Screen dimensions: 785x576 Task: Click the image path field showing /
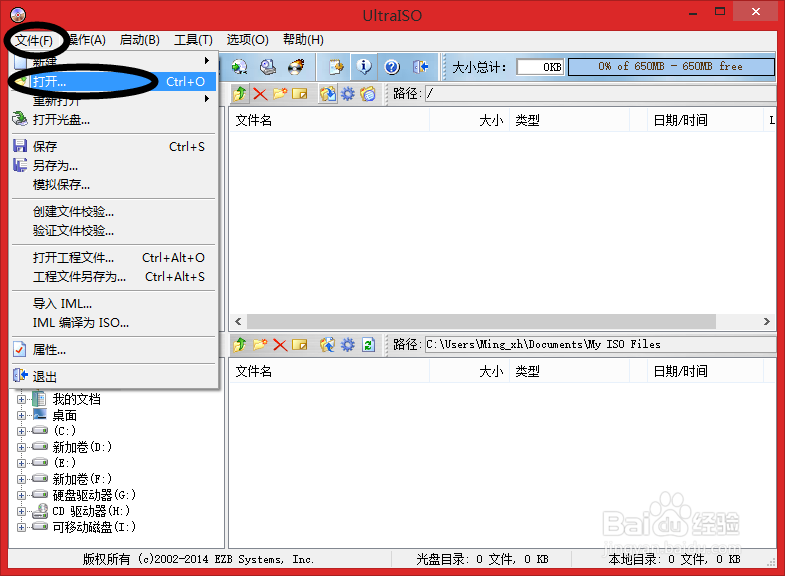coord(600,94)
